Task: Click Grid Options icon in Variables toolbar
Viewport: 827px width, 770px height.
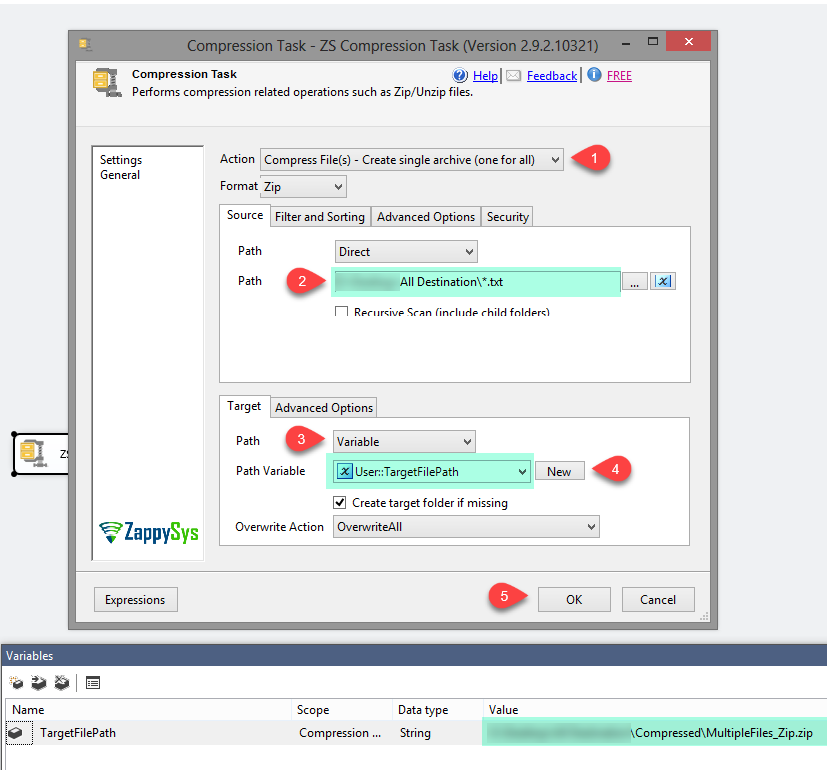Action: 93,683
